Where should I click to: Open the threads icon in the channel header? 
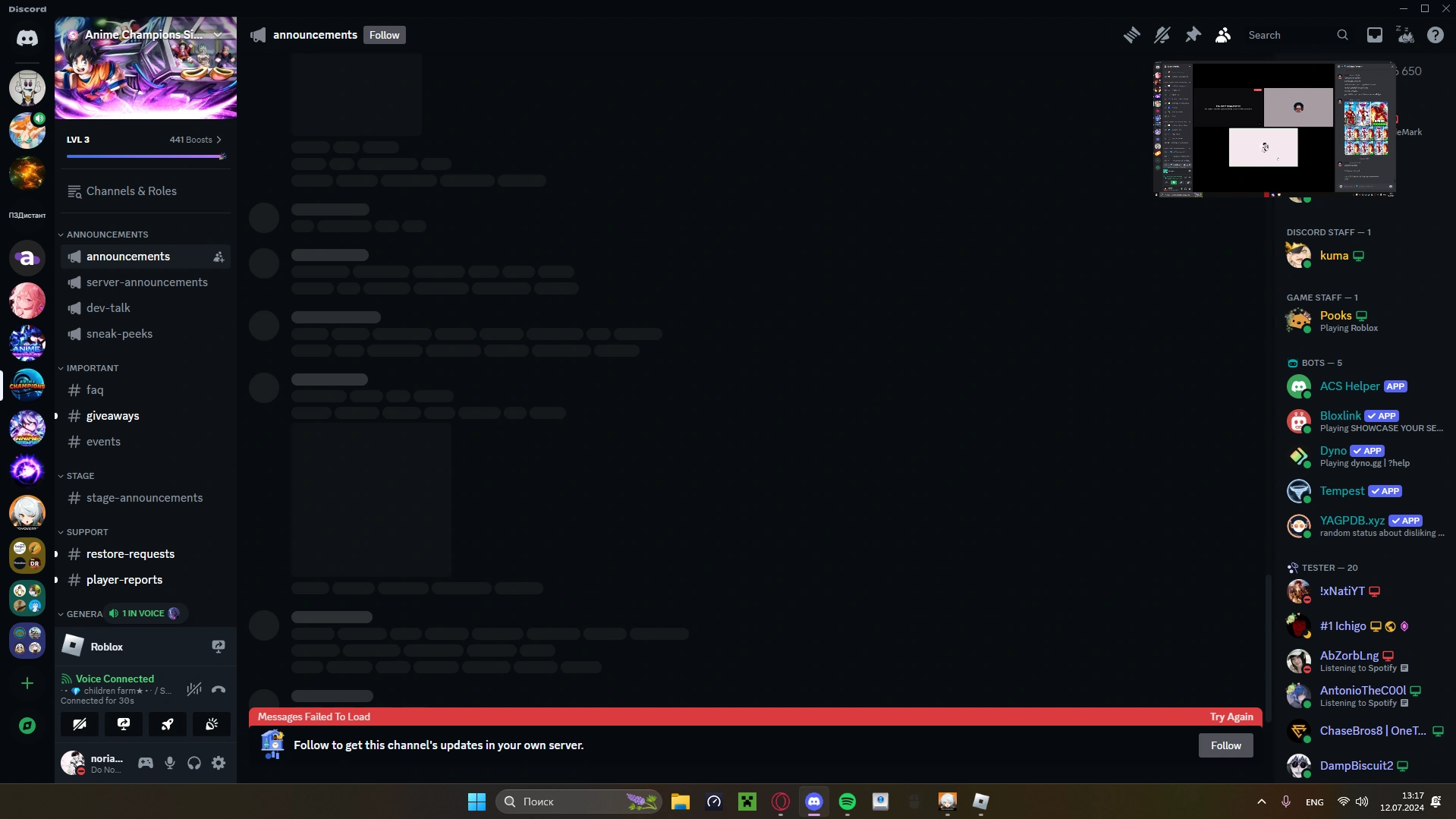click(1131, 35)
